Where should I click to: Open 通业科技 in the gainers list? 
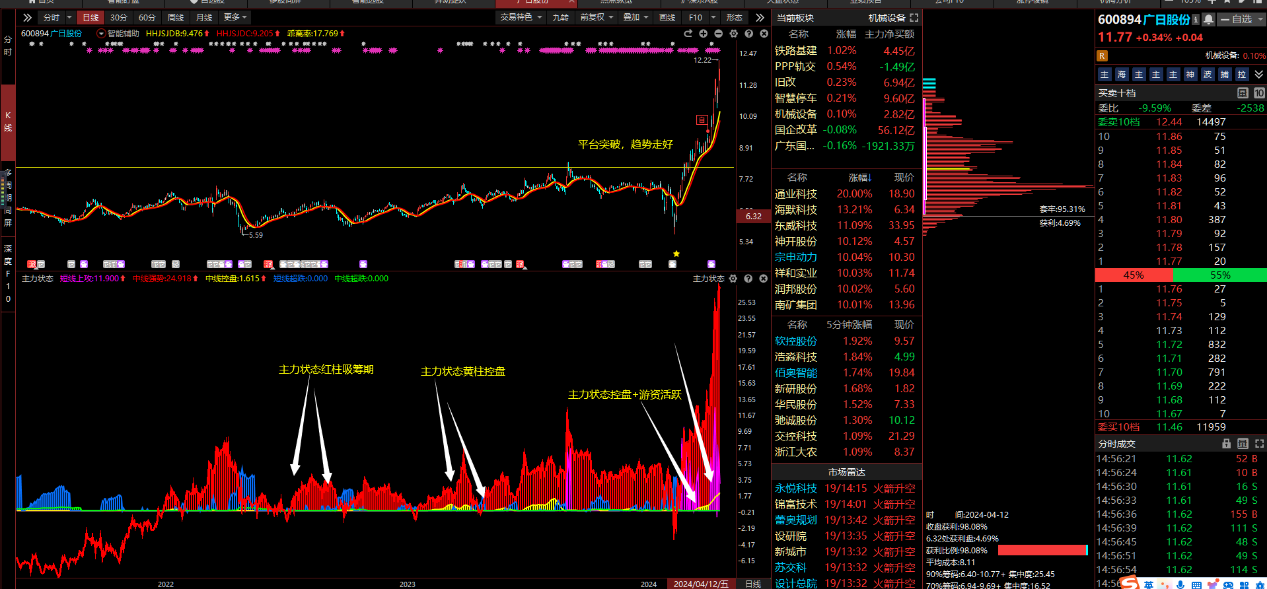click(x=796, y=193)
